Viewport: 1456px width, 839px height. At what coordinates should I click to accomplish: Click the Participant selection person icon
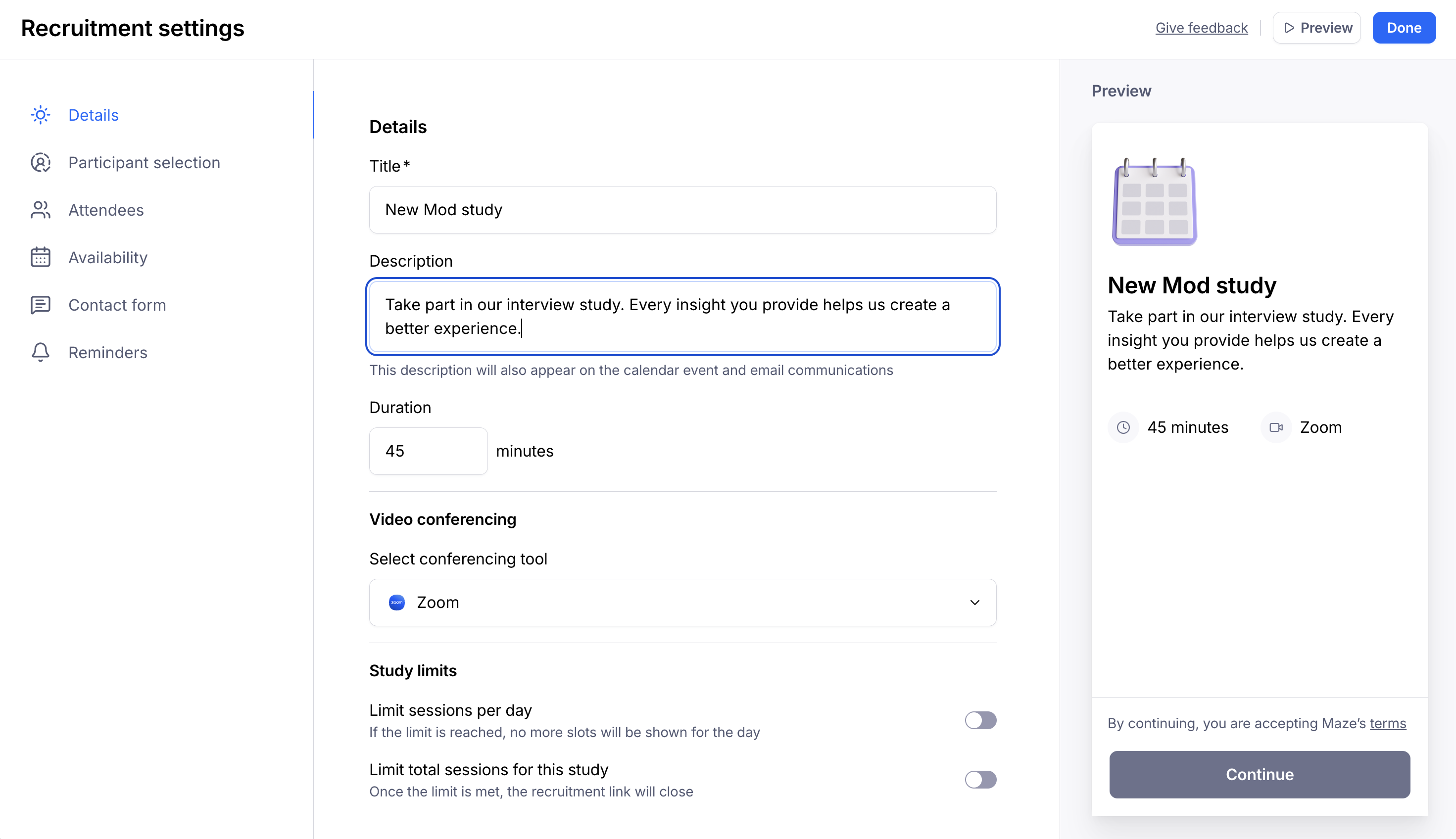tap(41, 162)
